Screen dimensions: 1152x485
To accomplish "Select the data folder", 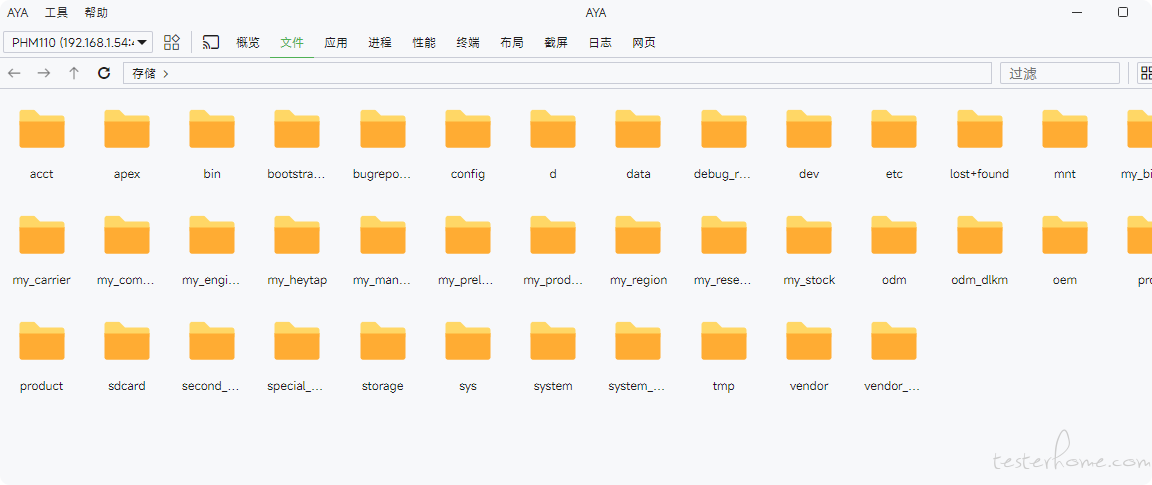I will click(638, 144).
